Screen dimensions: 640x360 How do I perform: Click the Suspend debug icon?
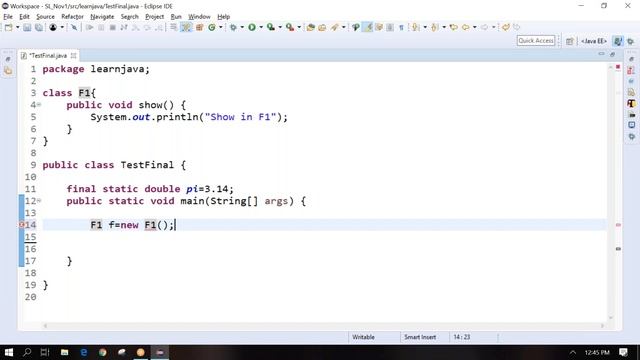[101, 27]
